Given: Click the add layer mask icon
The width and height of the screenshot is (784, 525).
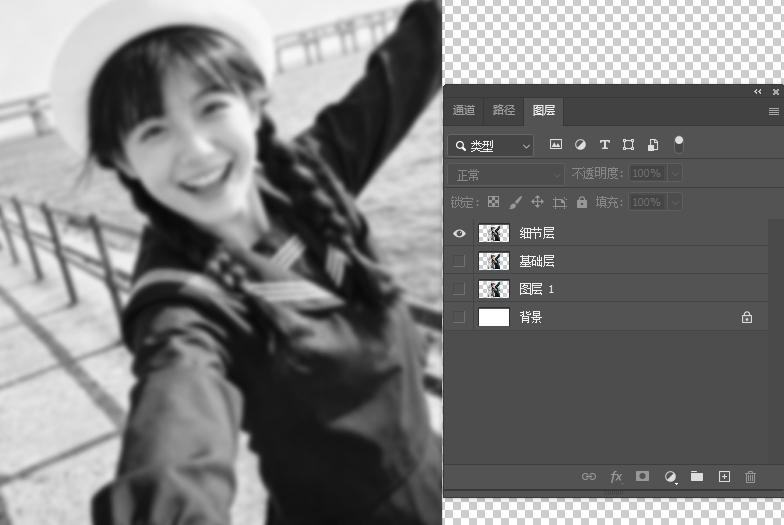Looking at the screenshot, I should tap(643, 477).
